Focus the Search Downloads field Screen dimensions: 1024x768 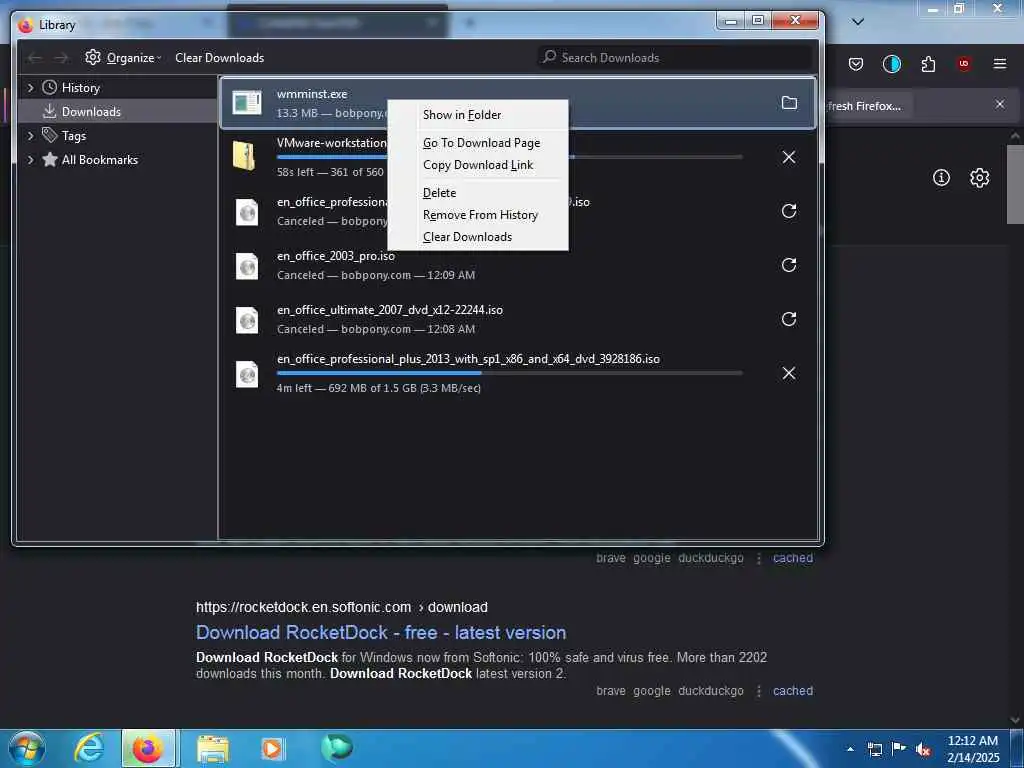click(676, 57)
